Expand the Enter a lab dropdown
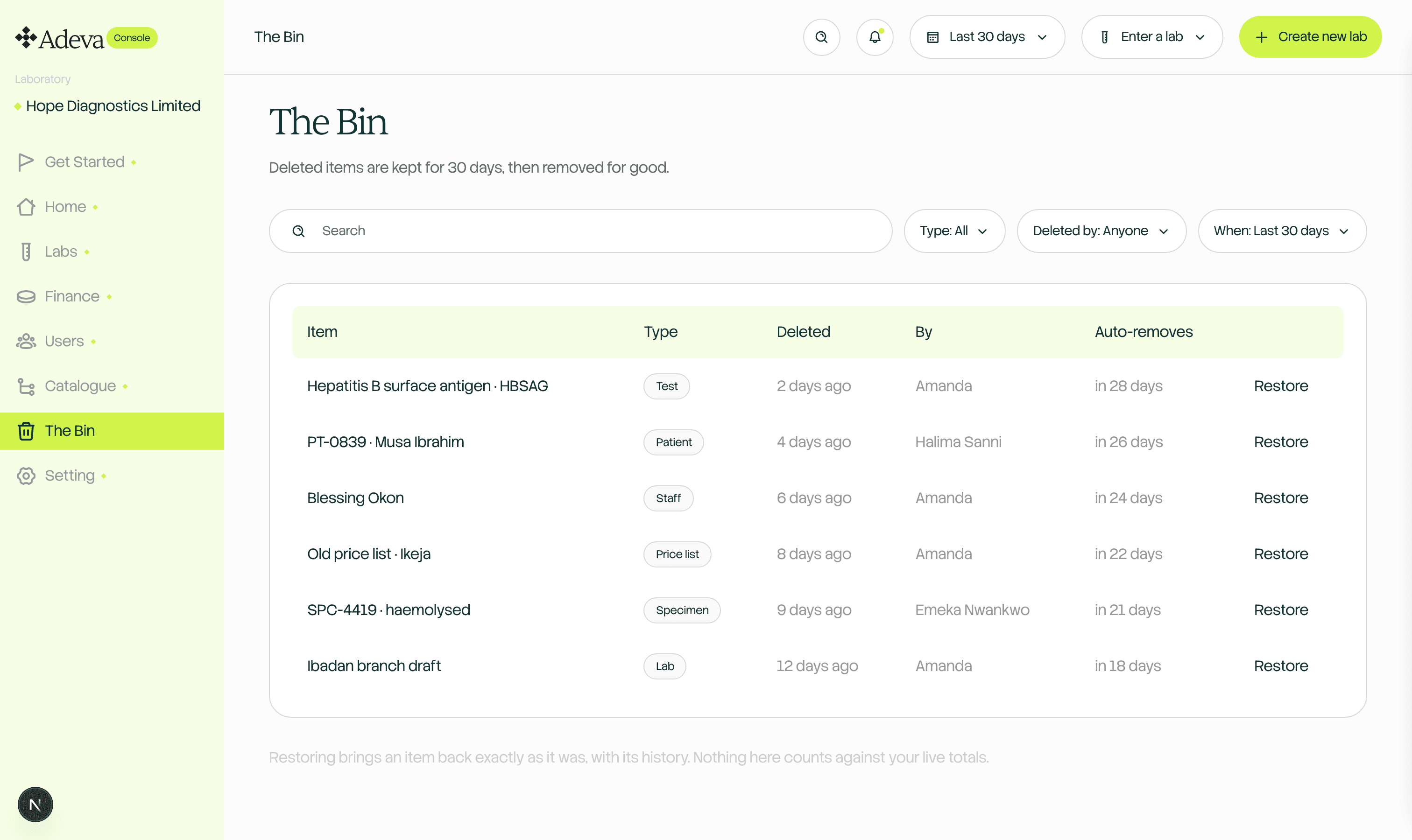Viewport: 1412px width, 840px height. (x=1151, y=37)
